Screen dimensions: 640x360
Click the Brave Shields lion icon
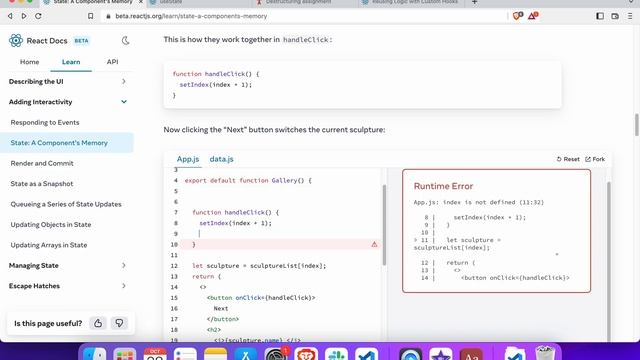point(518,16)
